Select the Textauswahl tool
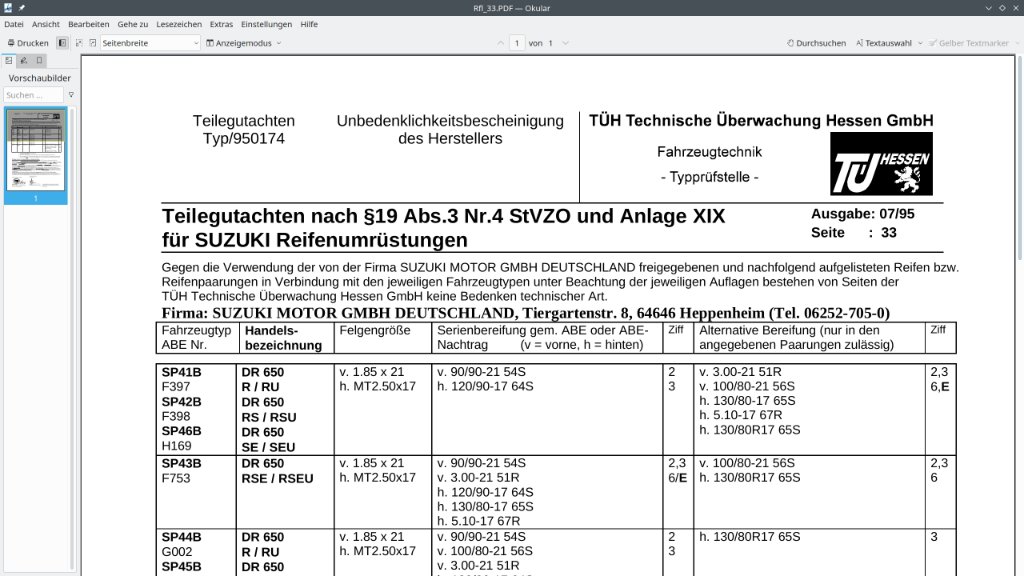Viewport: 1024px width, 576px height. click(882, 43)
